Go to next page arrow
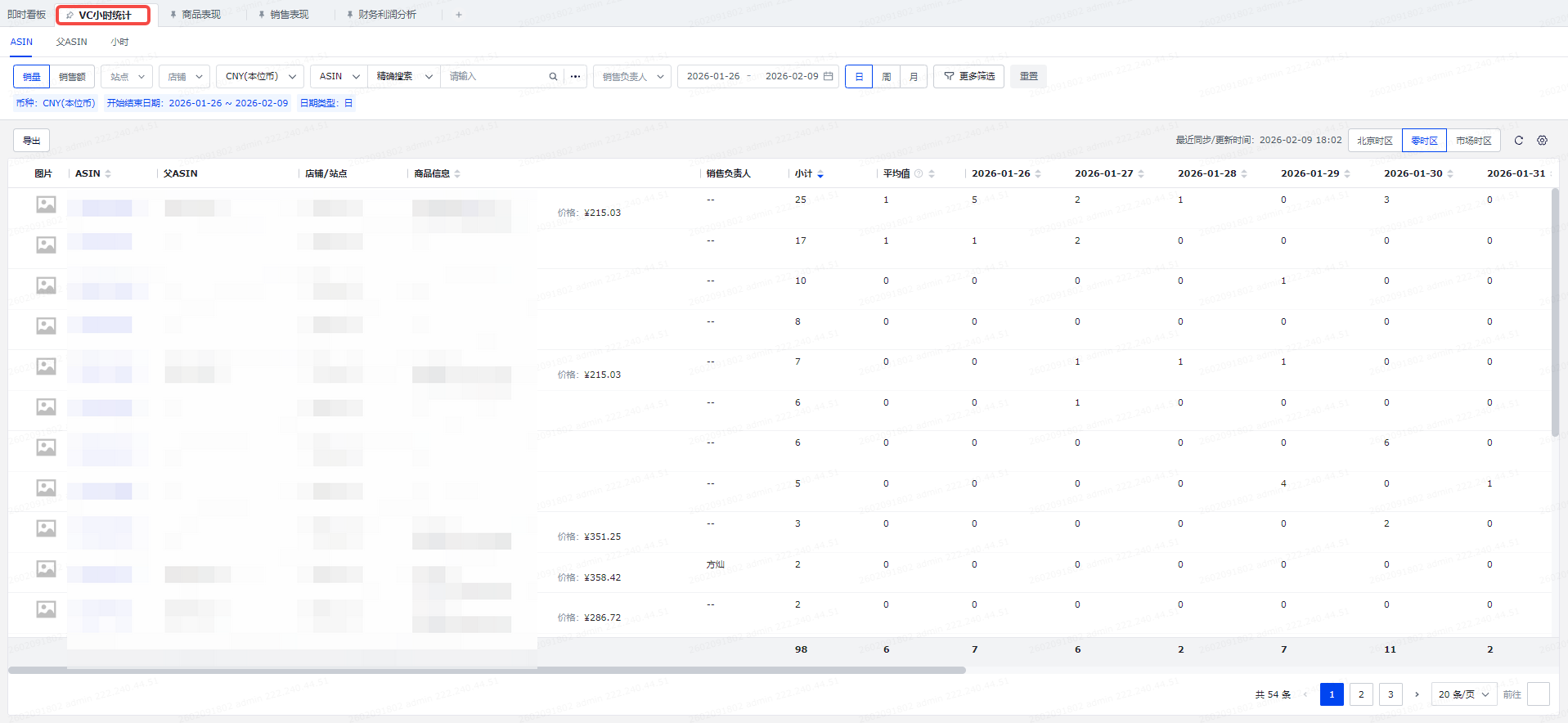 tap(1417, 694)
